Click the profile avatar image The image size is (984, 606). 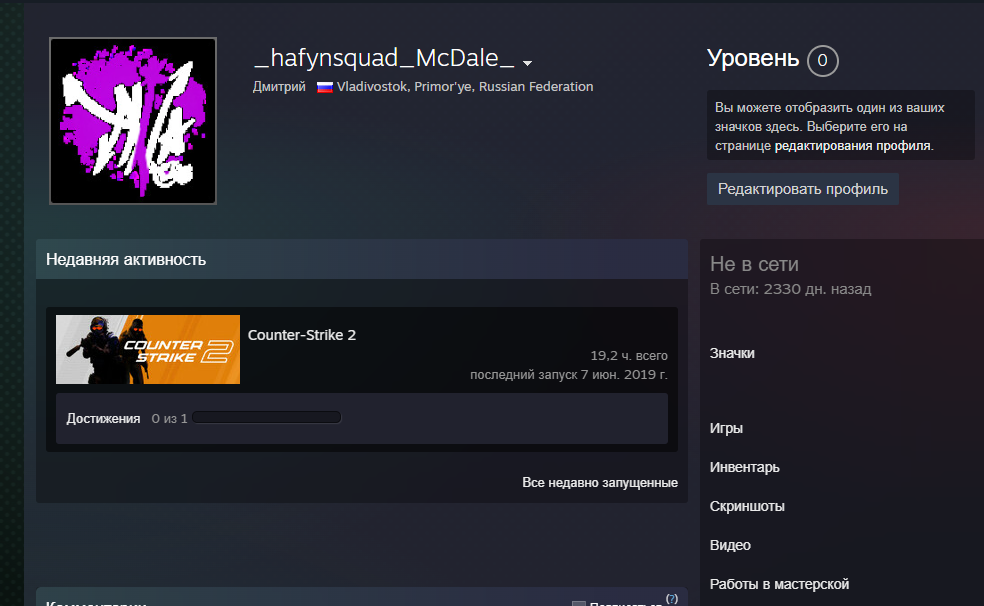click(x=133, y=121)
